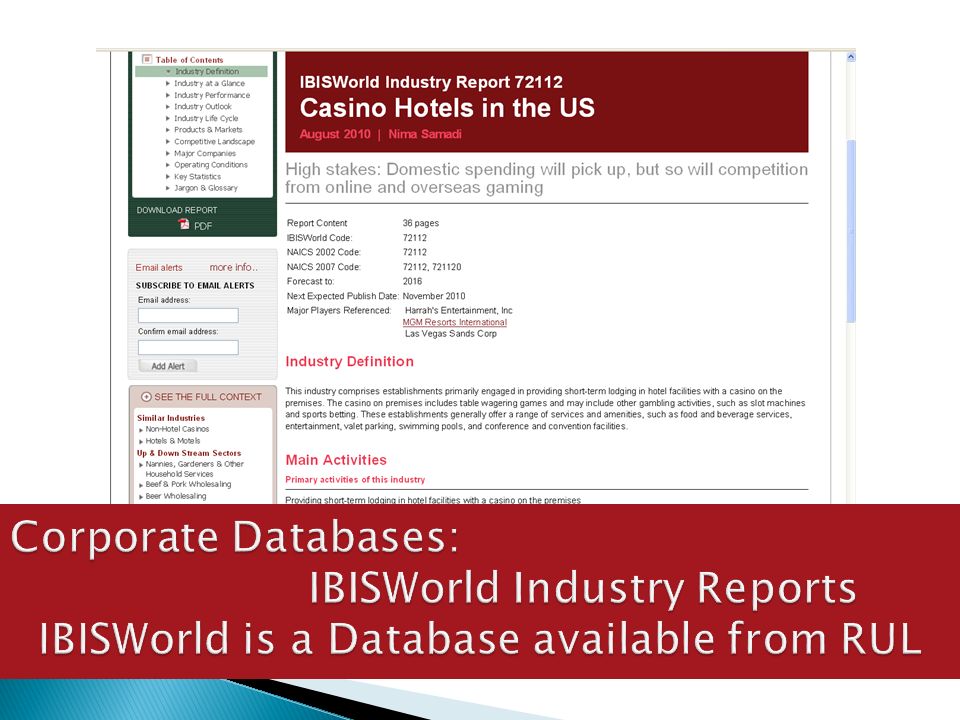Click the DOWNLOAD REPORT label
This screenshot has height=720, width=960.
(177, 210)
